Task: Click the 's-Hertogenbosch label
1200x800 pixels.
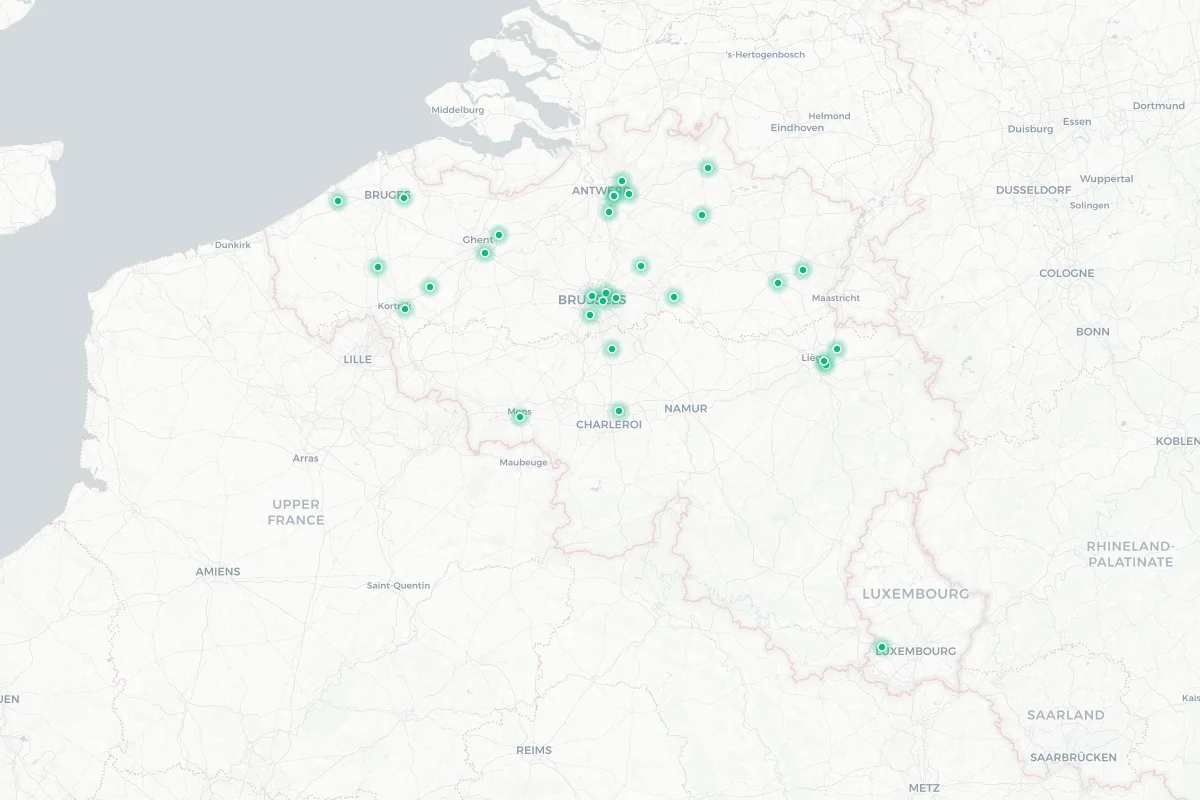Action: tap(765, 54)
